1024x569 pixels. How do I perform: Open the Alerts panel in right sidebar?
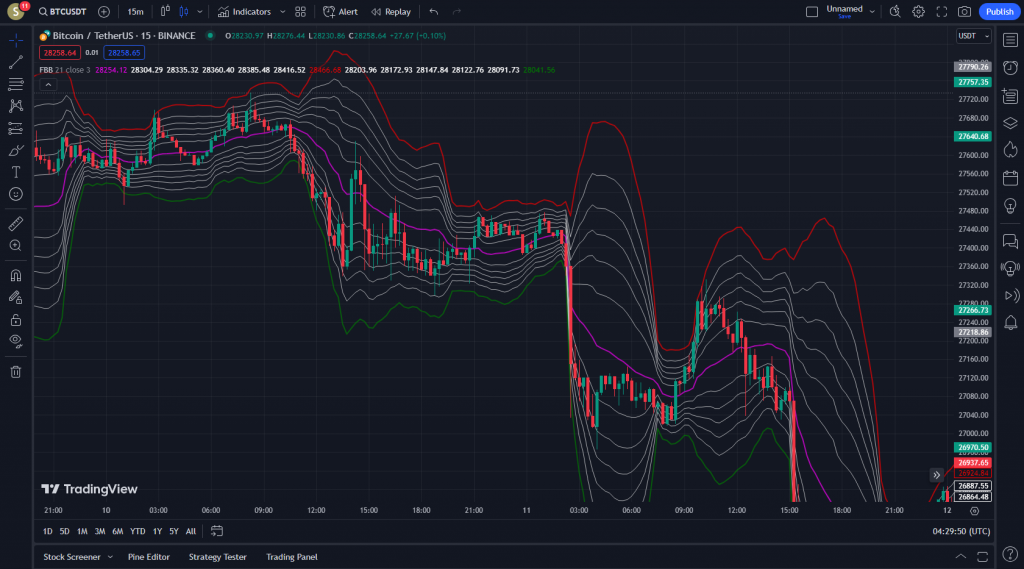coord(1010,67)
